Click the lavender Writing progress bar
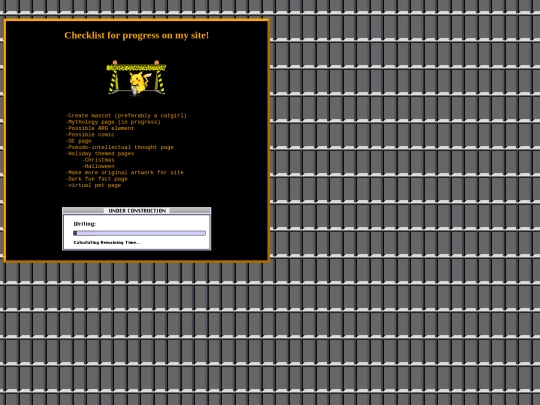 (x=139, y=233)
